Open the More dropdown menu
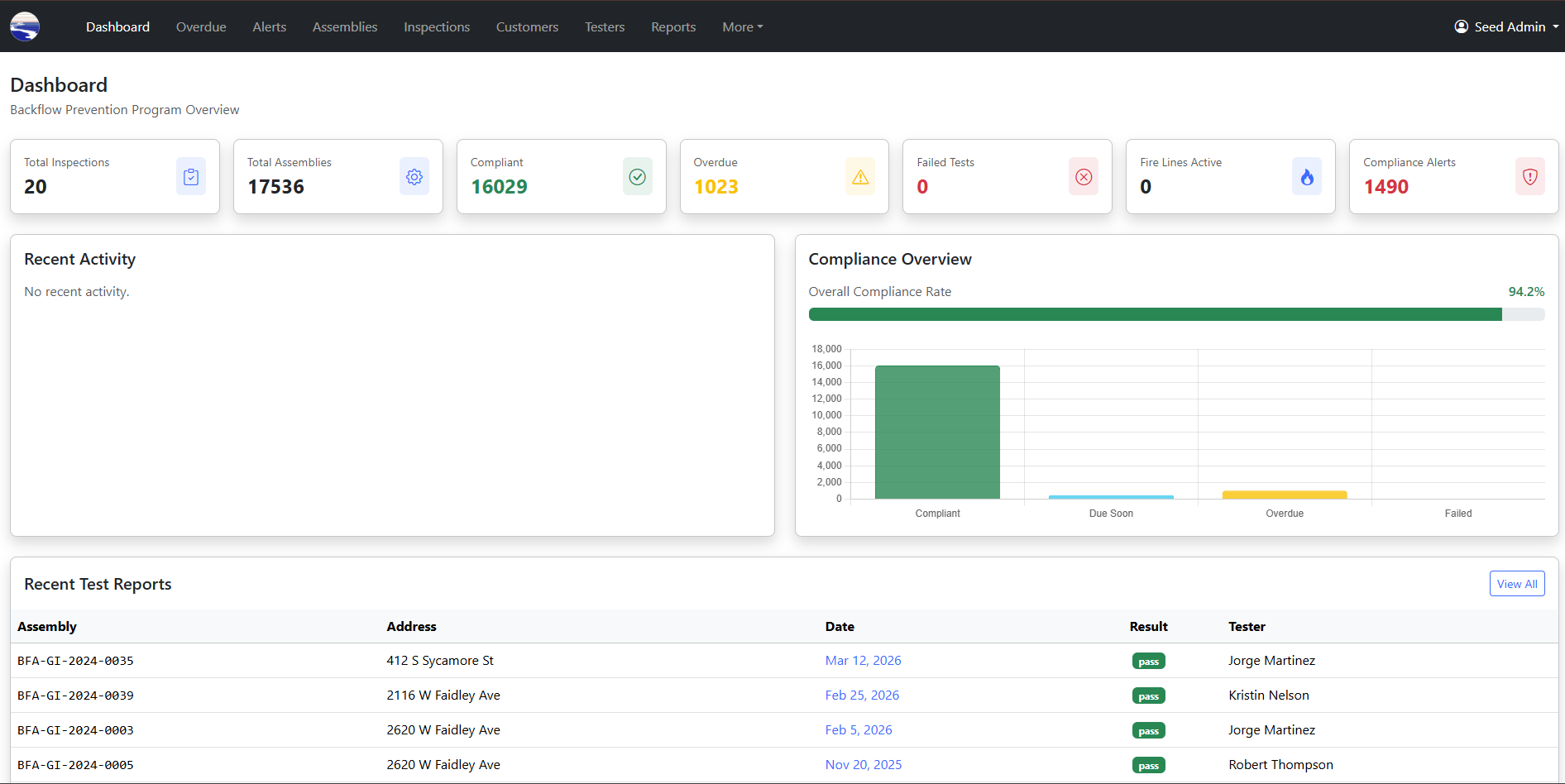The image size is (1565, 784). 742,26
